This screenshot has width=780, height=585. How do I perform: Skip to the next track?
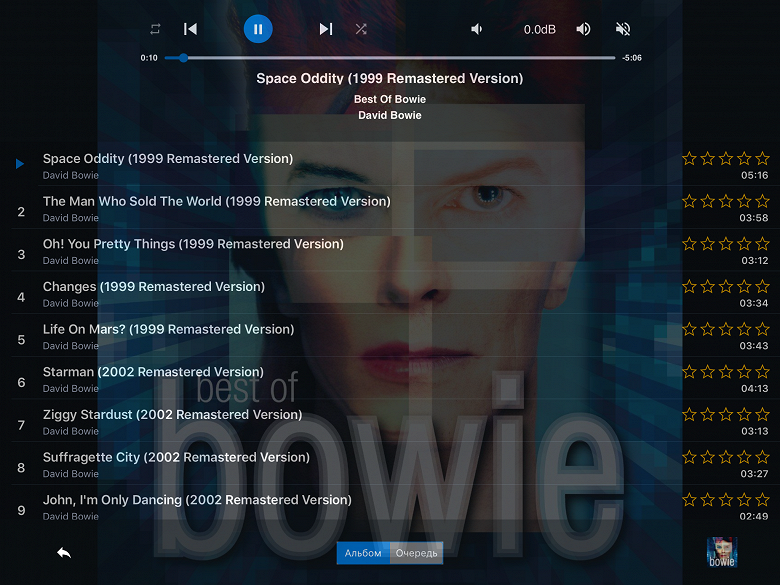[x=325, y=29]
